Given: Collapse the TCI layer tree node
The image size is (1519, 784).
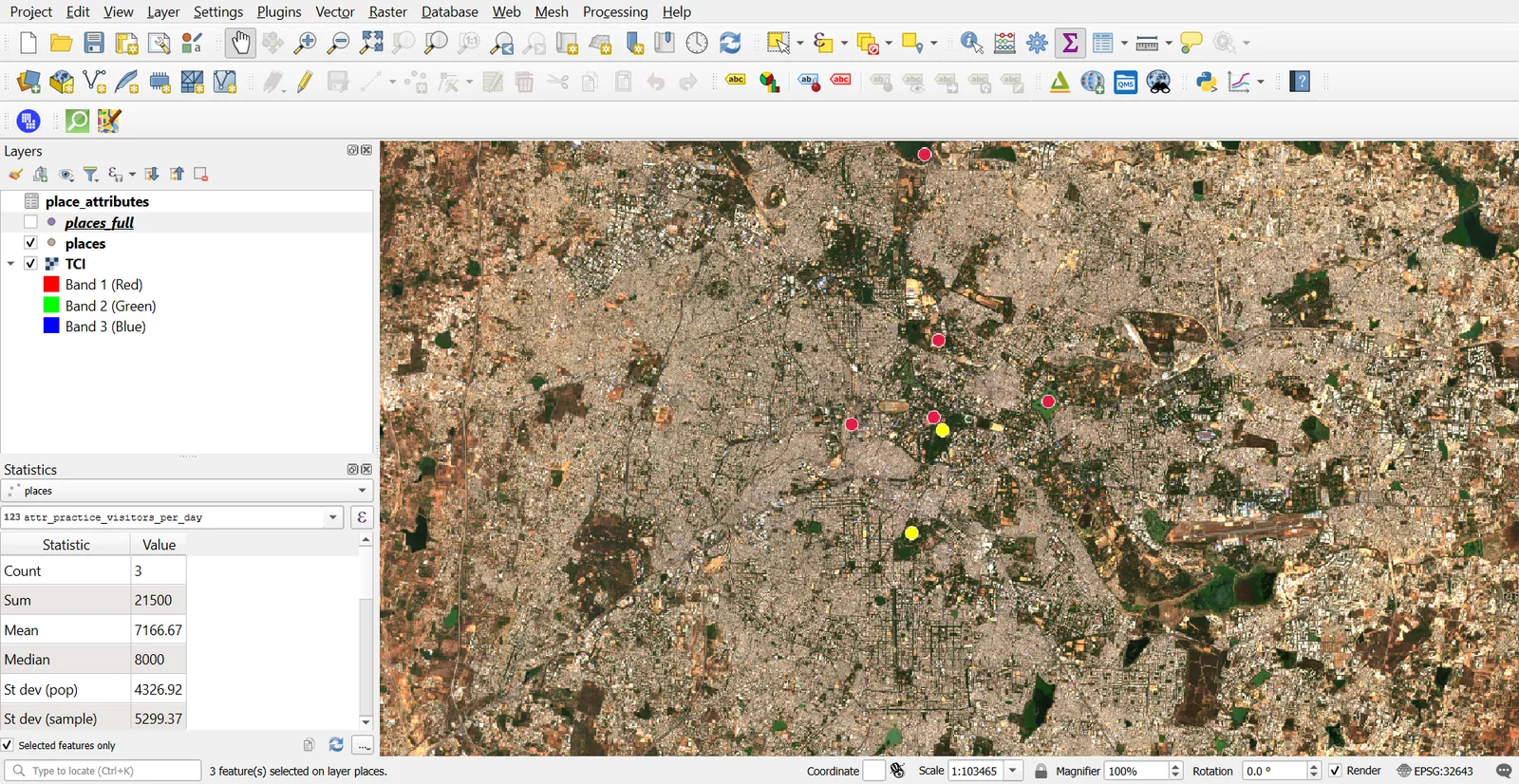Looking at the screenshot, I should [10, 264].
